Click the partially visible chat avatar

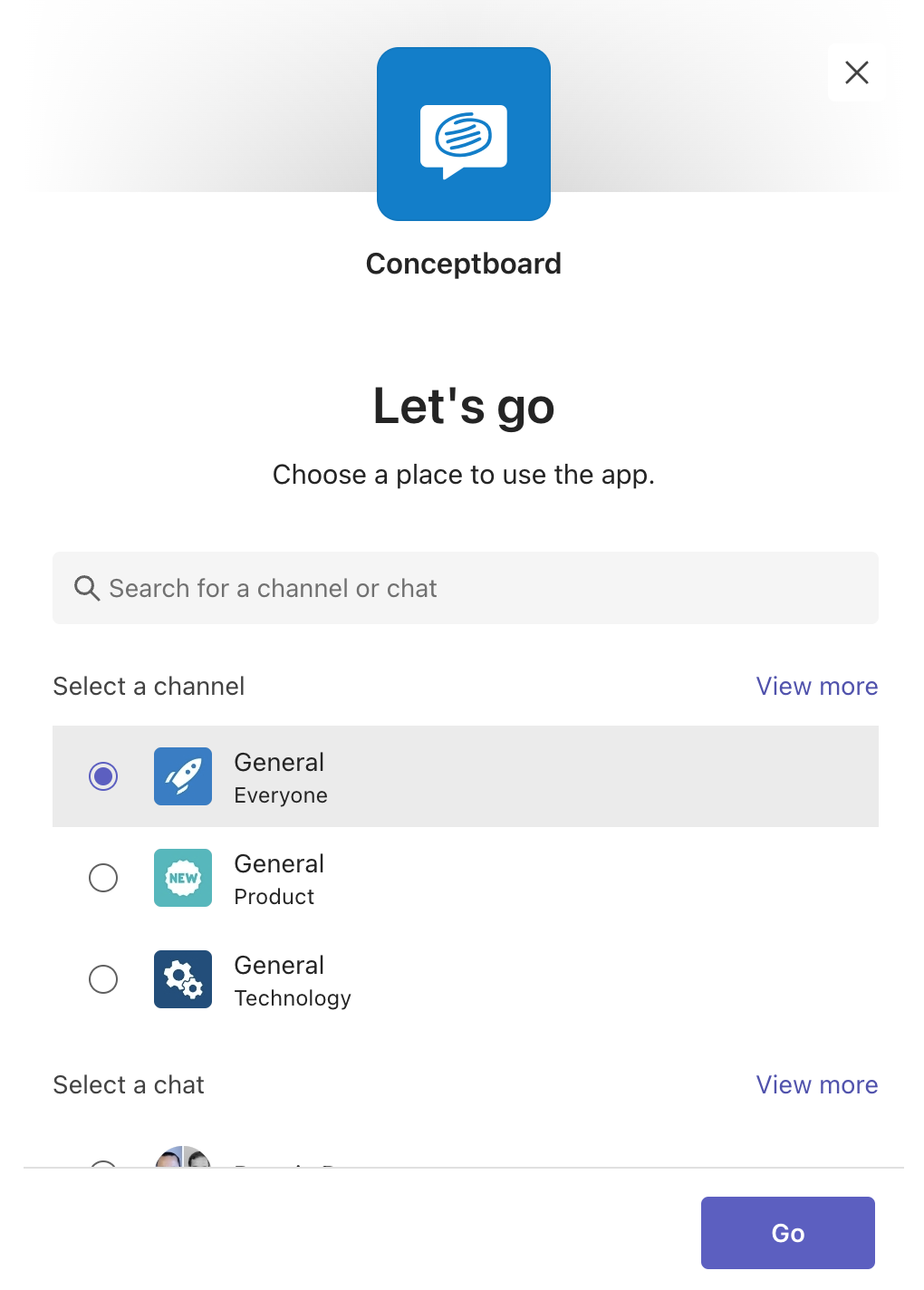click(183, 1157)
